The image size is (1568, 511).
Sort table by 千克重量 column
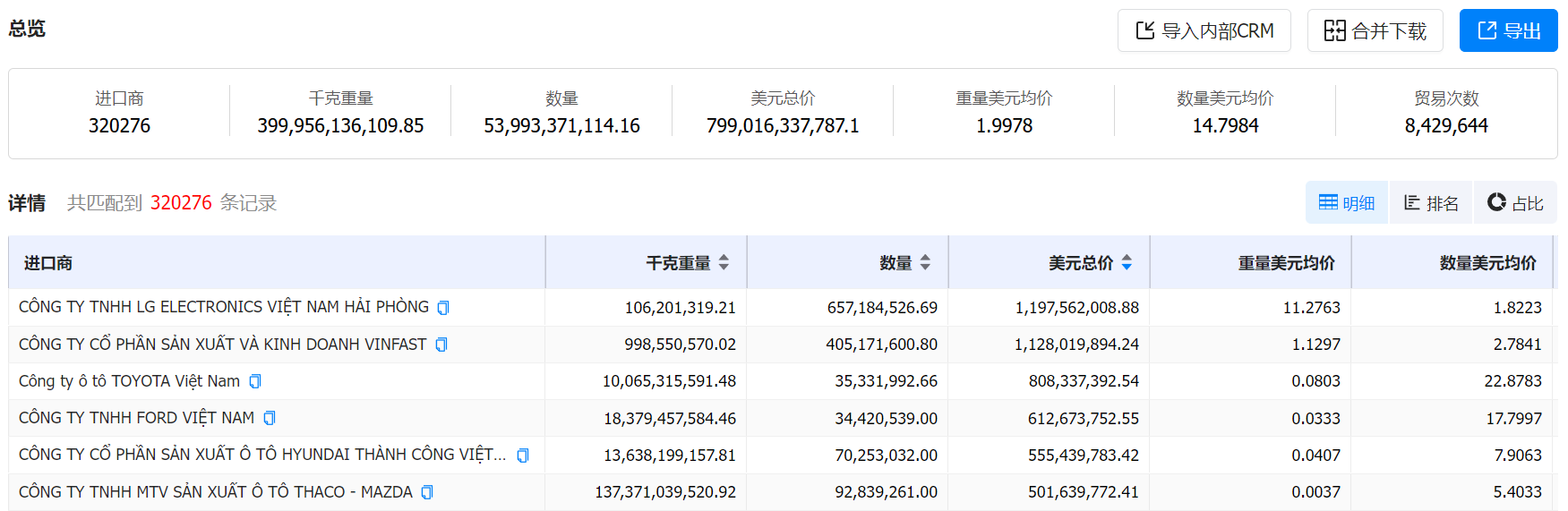tap(724, 263)
